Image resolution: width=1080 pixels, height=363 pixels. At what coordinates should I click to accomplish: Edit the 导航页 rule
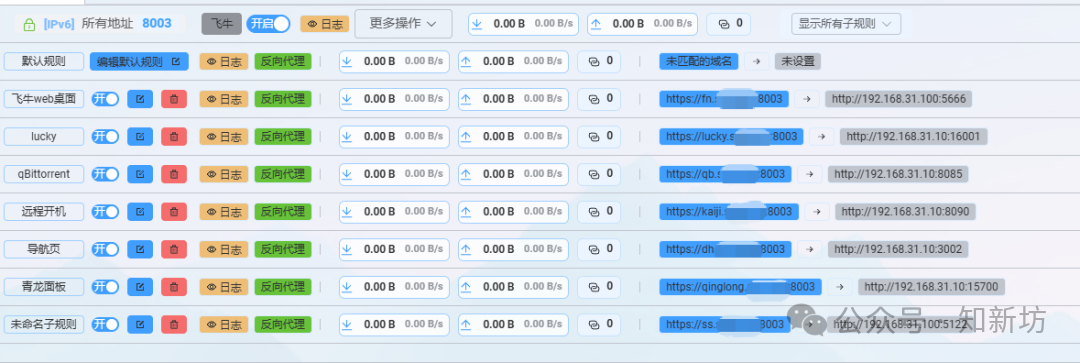pyautogui.click(x=140, y=249)
